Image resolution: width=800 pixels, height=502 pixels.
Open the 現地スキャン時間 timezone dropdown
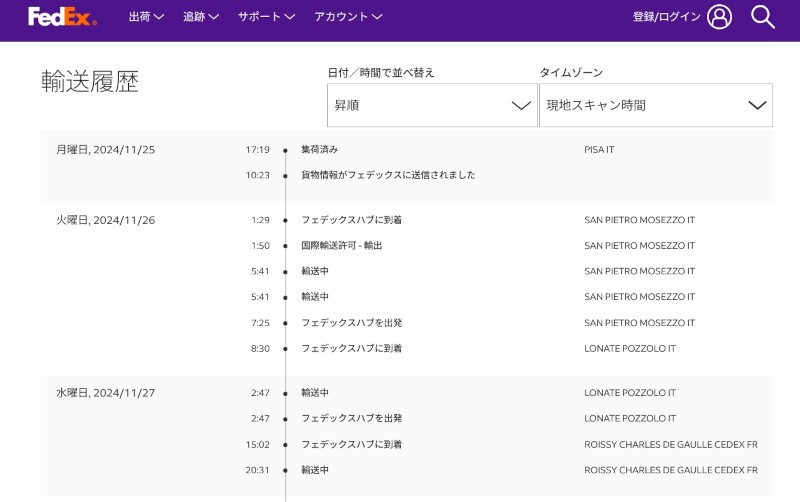656,105
